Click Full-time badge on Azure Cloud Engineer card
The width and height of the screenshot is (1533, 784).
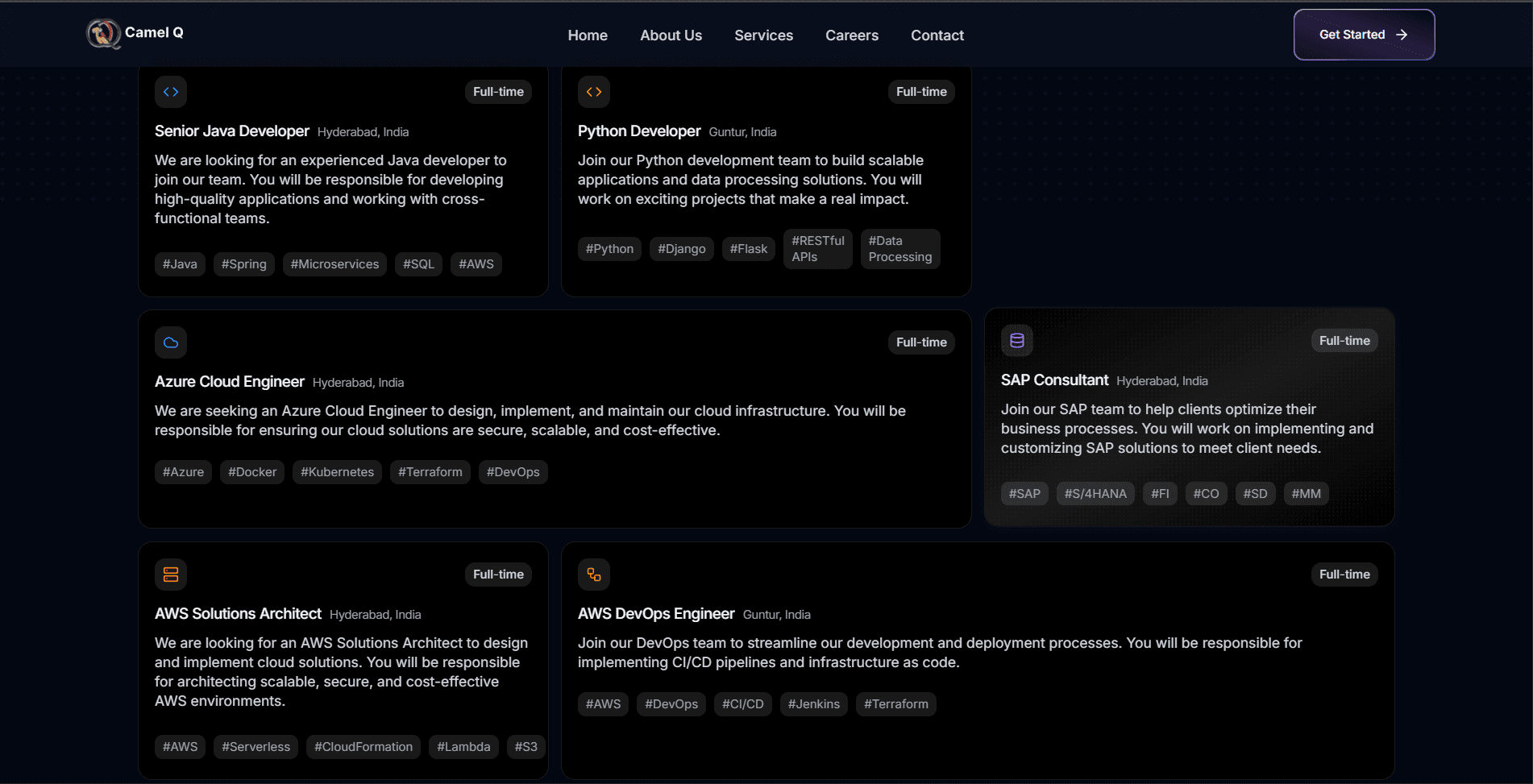(x=921, y=342)
